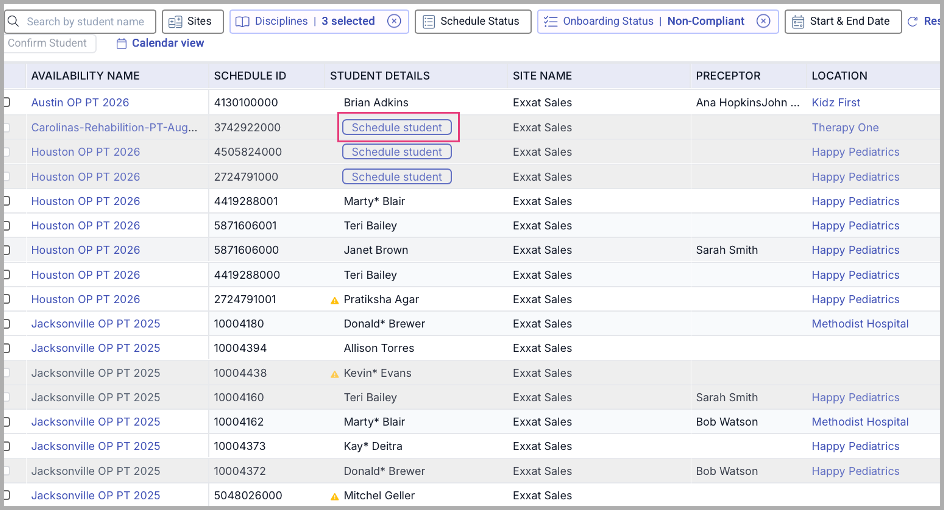Schedule student for schedule ID 2724791000

[x=397, y=177]
